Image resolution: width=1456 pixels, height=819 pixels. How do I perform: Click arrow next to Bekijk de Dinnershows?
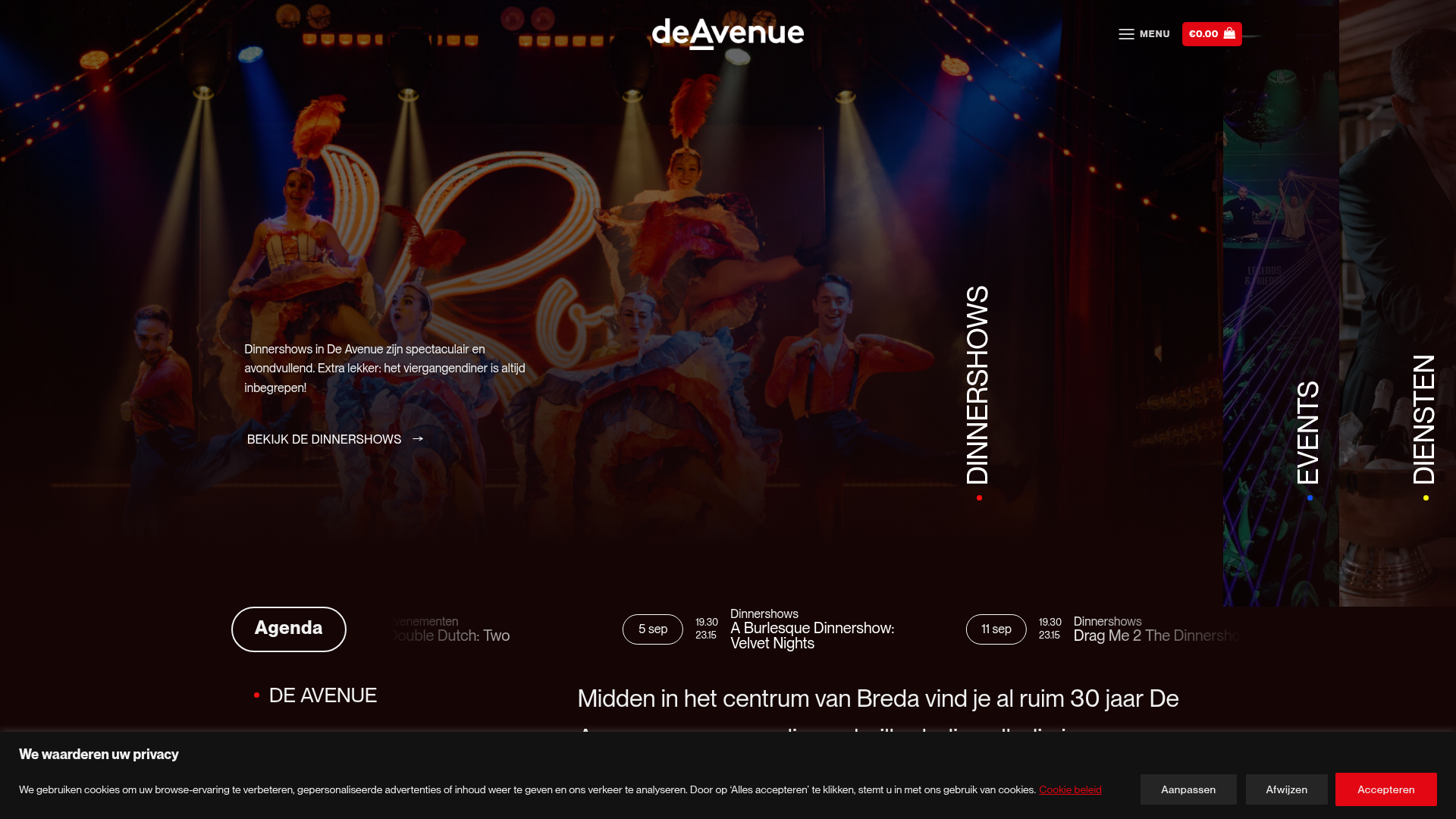(418, 439)
